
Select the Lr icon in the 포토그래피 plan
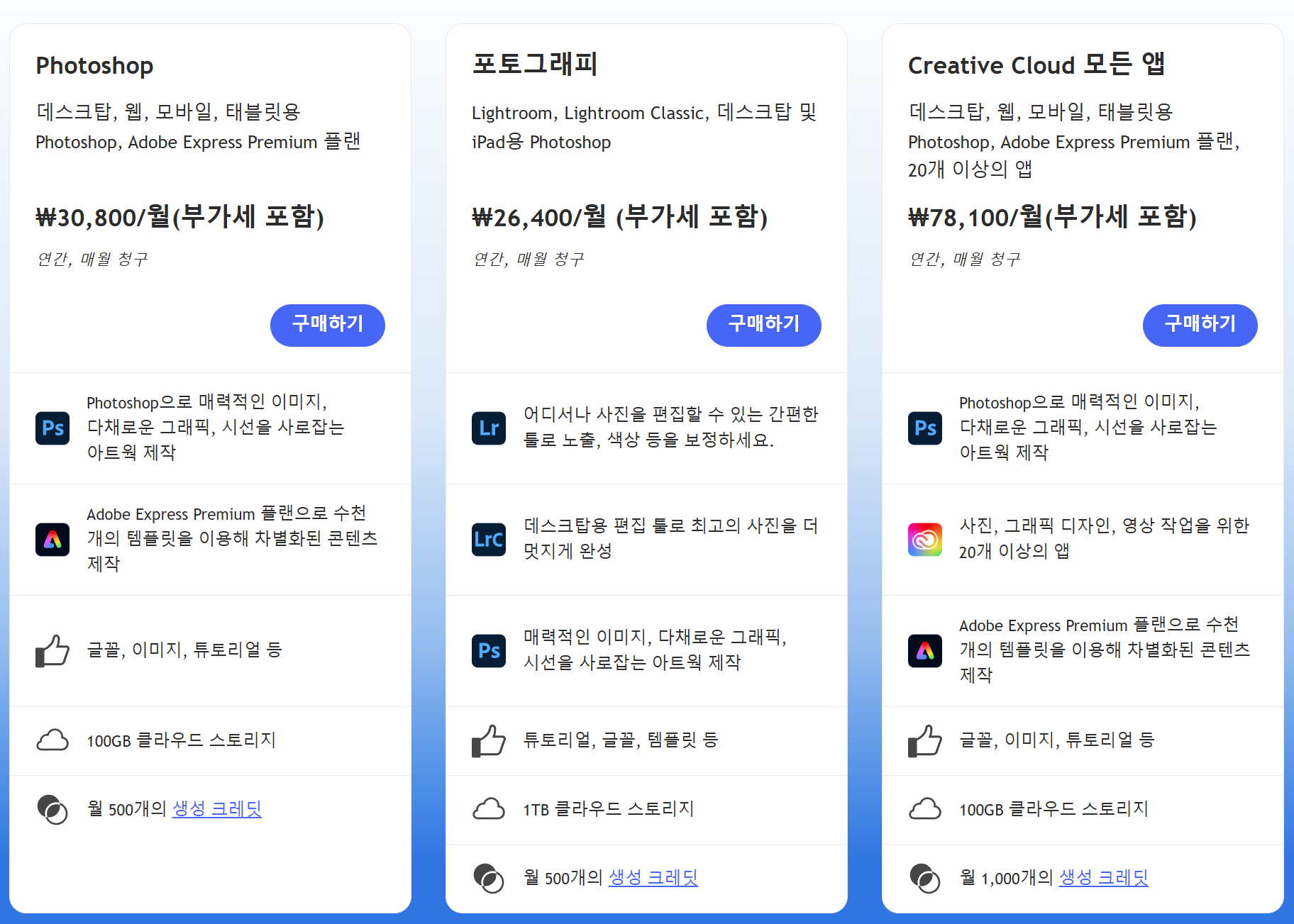(x=488, y=428)
